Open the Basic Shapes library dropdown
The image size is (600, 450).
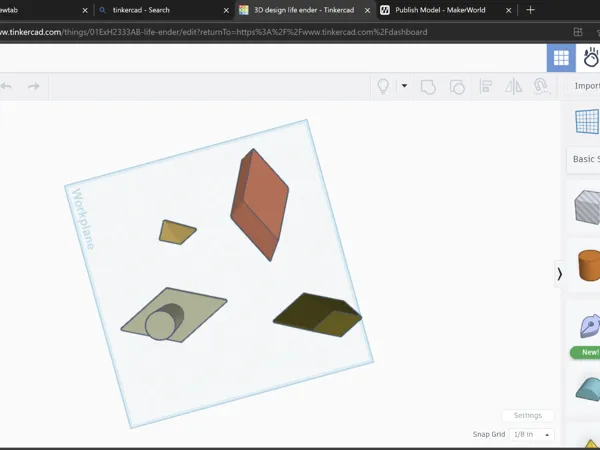(x=584, y=159)
